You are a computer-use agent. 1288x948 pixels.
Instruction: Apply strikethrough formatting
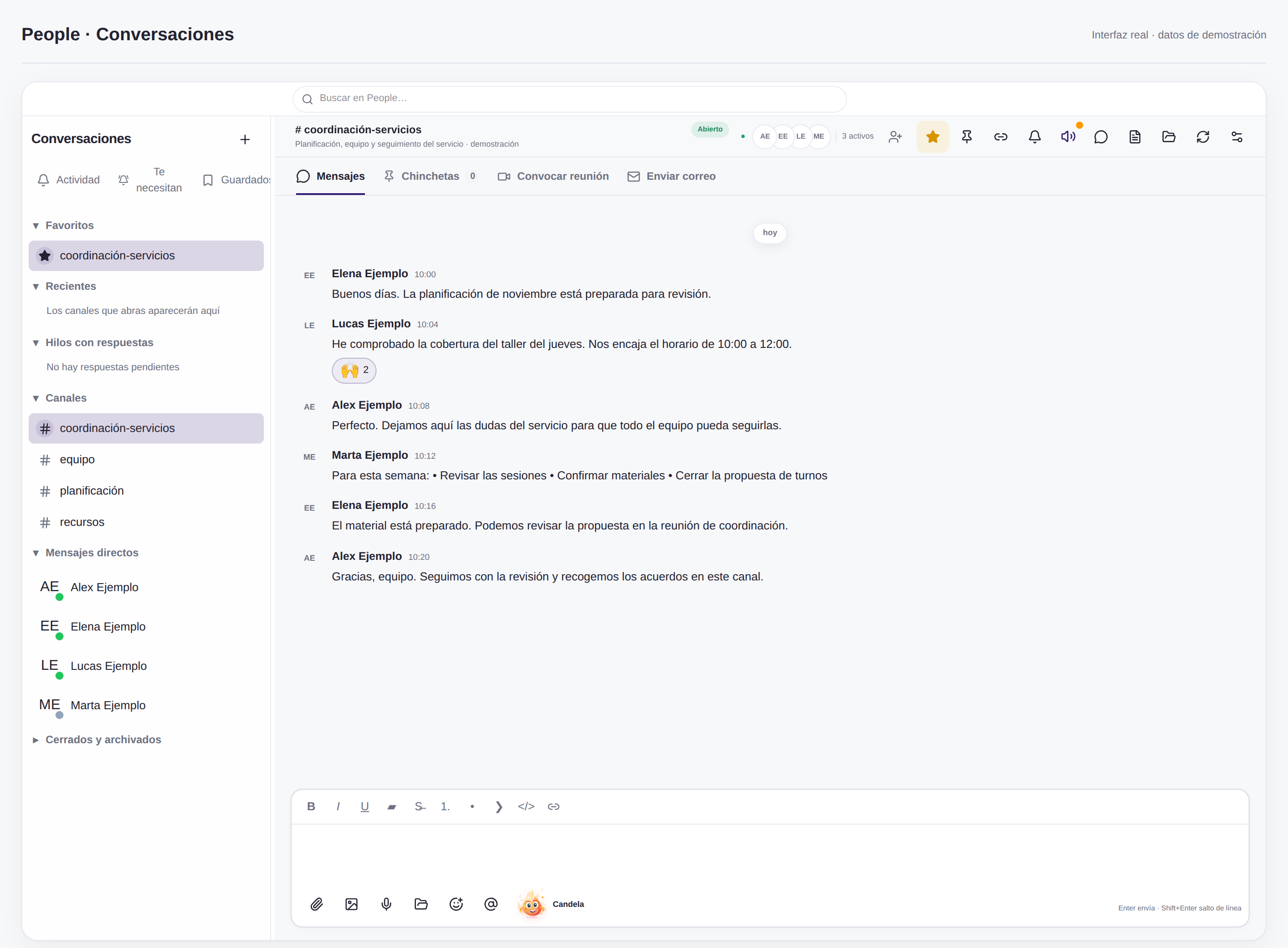[x=419, y=807]
